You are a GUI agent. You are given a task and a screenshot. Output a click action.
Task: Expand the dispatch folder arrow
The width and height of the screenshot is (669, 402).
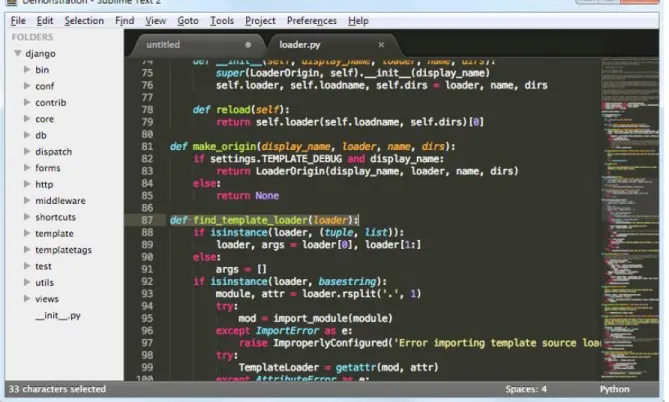tap(27, 151)
